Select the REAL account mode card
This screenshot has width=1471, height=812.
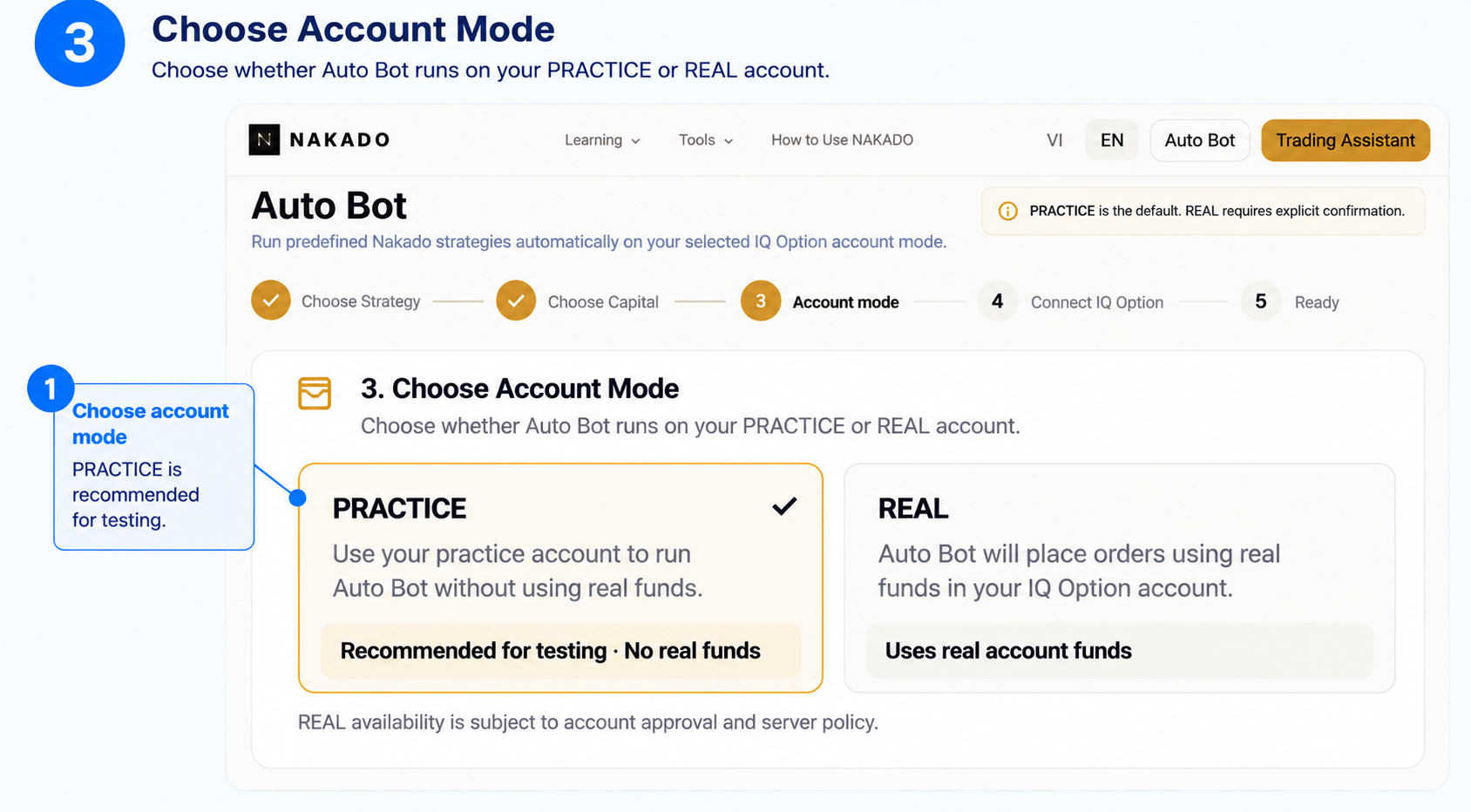pyautogui.click(x=1119, y=578)
